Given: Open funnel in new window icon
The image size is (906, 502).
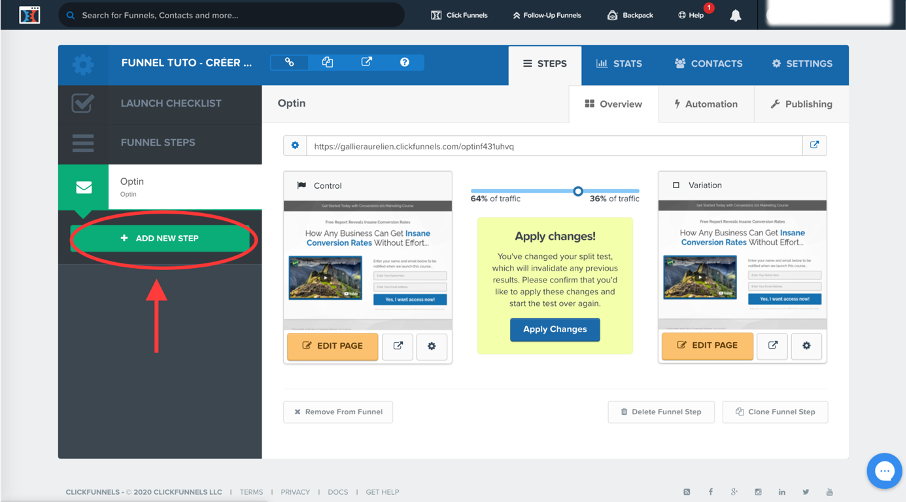Looking at the screenshot, I should (366, 62).
